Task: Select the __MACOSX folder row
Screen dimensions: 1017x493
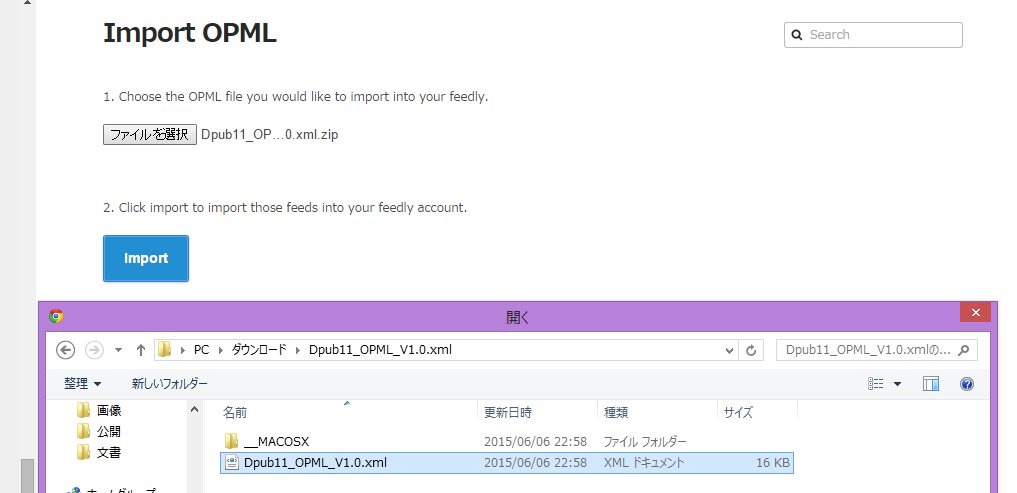Action: tap(507, 442)
